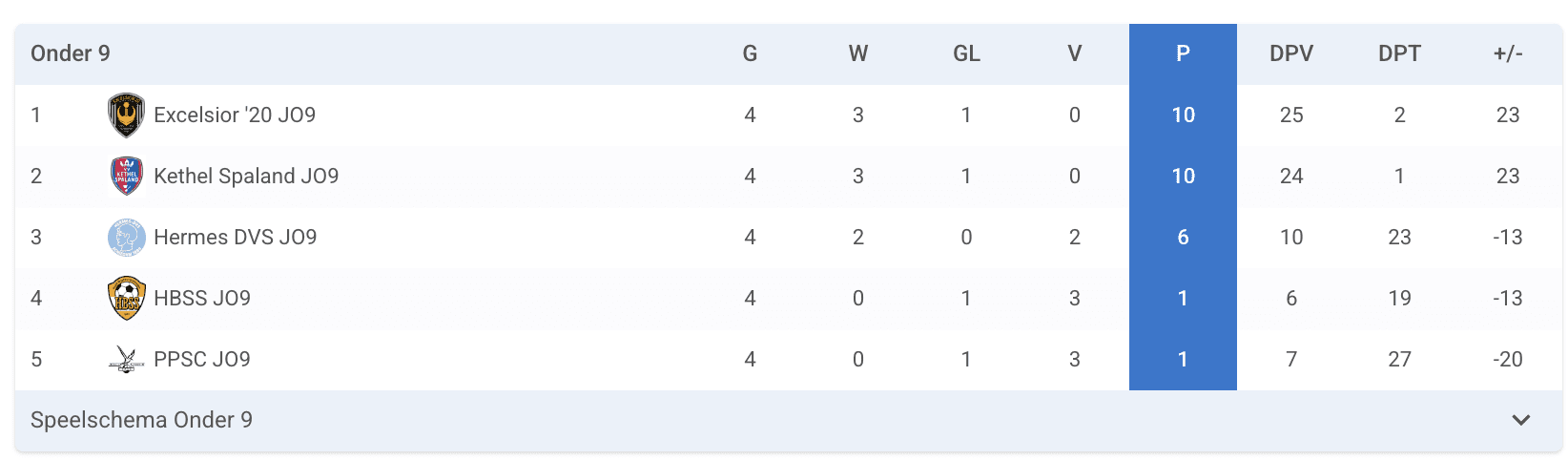Click the GL draws column header
Image resolution: width=1568 pixels, height=460 pixels.
[x=966, y=53]
